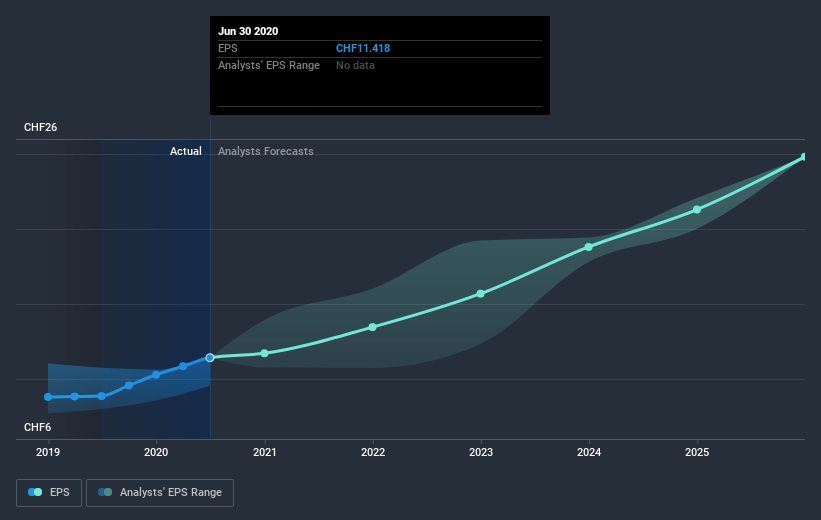Toggle the Analysts' EPS Range legend

[x=160, y=493]
